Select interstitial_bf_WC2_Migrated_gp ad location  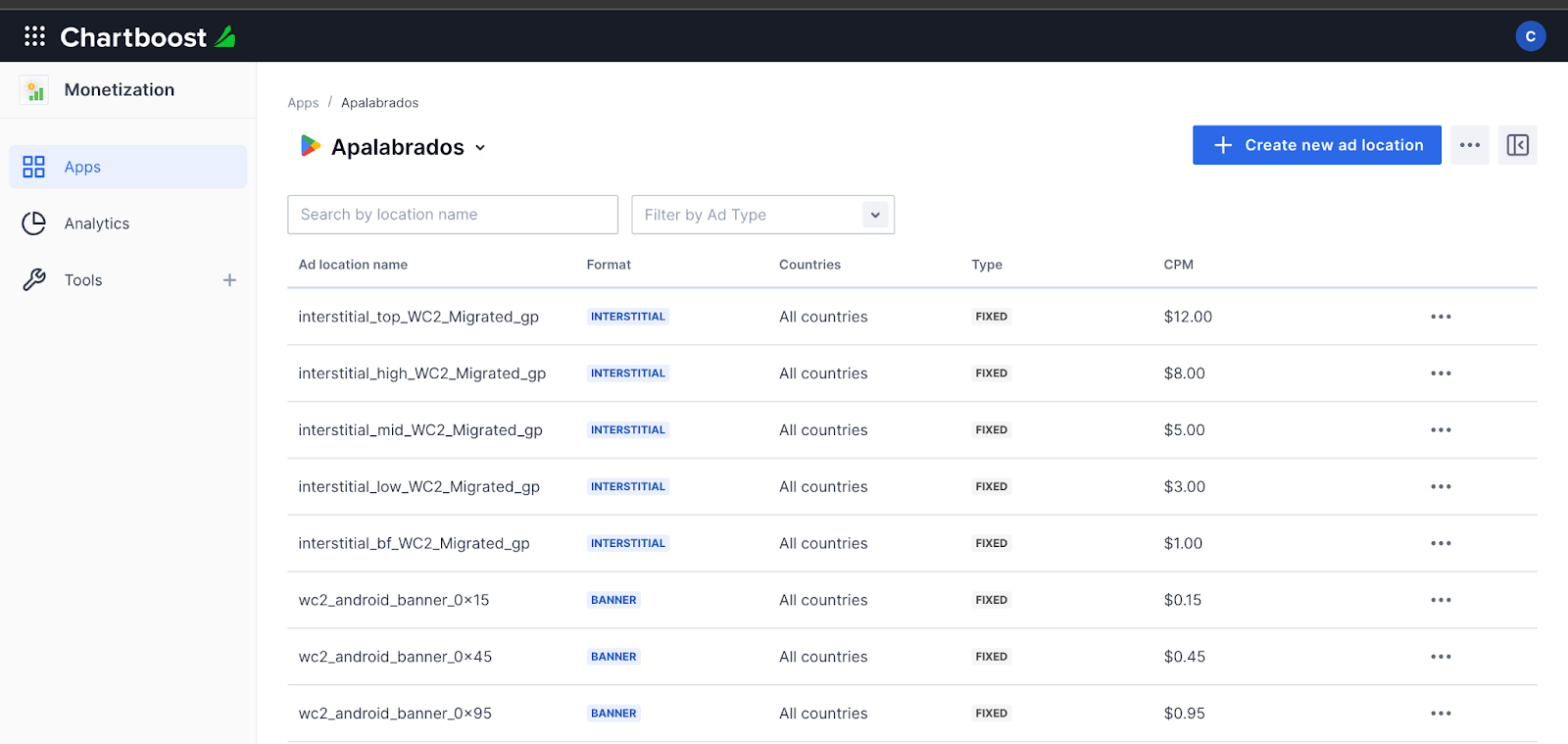[414, 543]
